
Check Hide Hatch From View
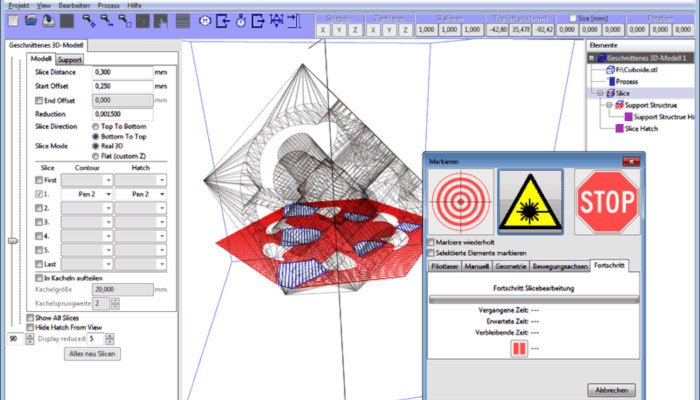30,328
